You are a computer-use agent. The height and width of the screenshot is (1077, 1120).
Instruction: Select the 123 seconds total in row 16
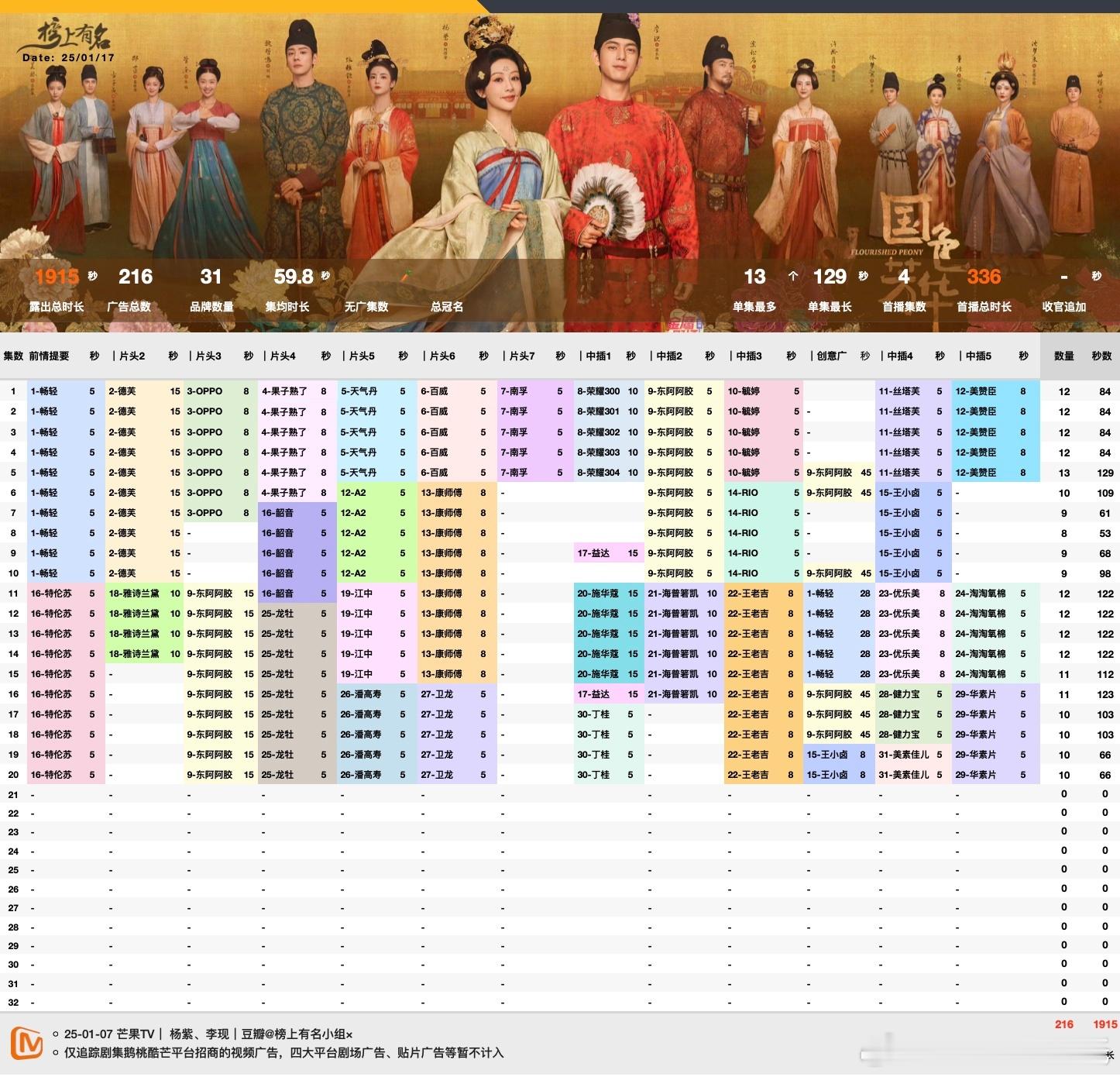[1105, 694]
